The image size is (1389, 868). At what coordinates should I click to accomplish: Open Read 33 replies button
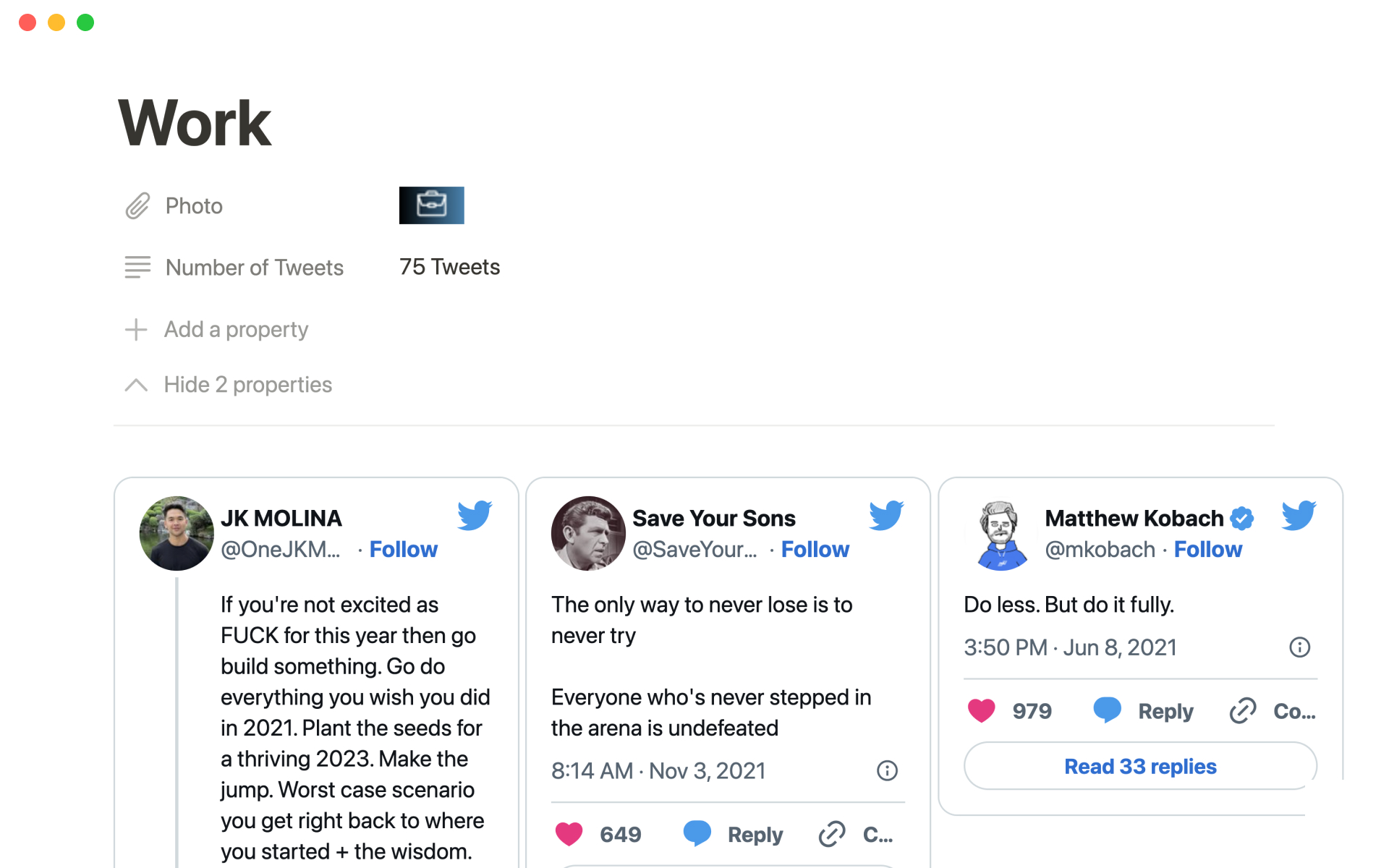point(1140,767)
